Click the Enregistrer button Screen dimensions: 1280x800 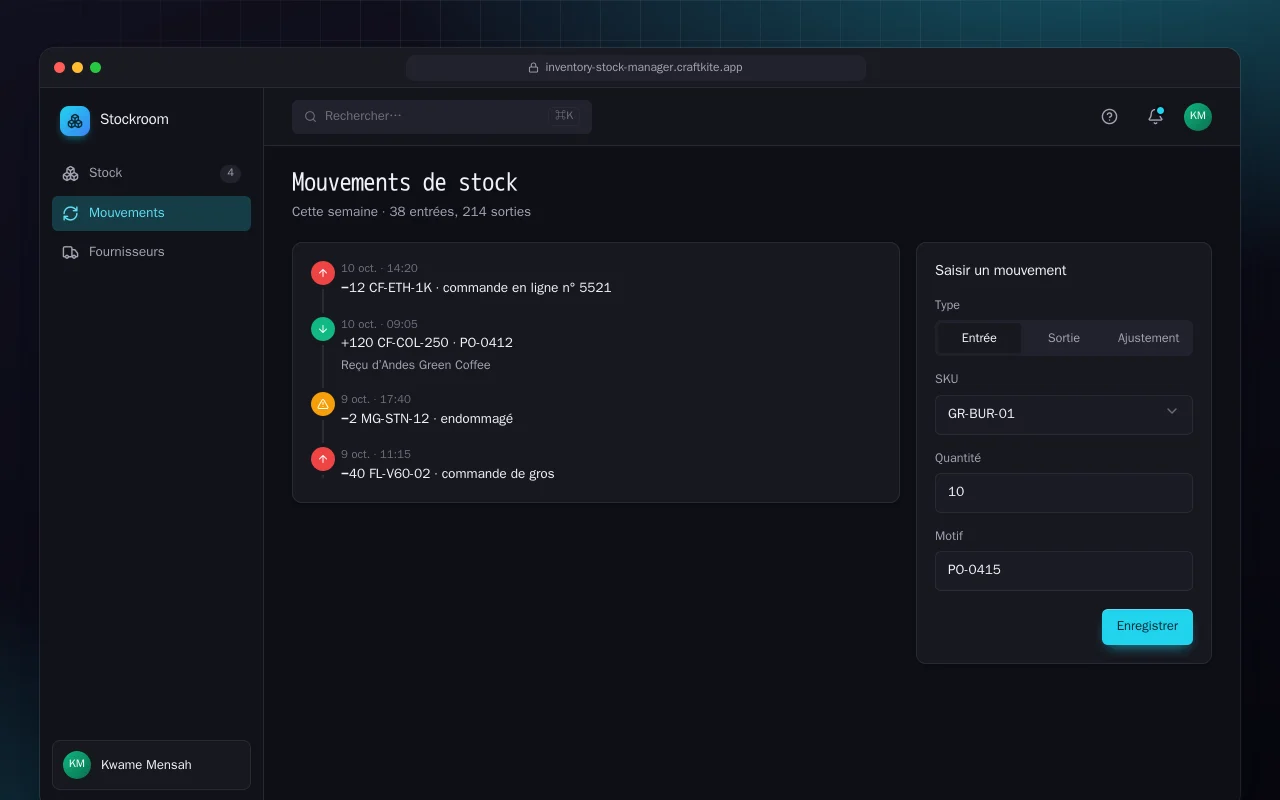[x=1147, y=627]
